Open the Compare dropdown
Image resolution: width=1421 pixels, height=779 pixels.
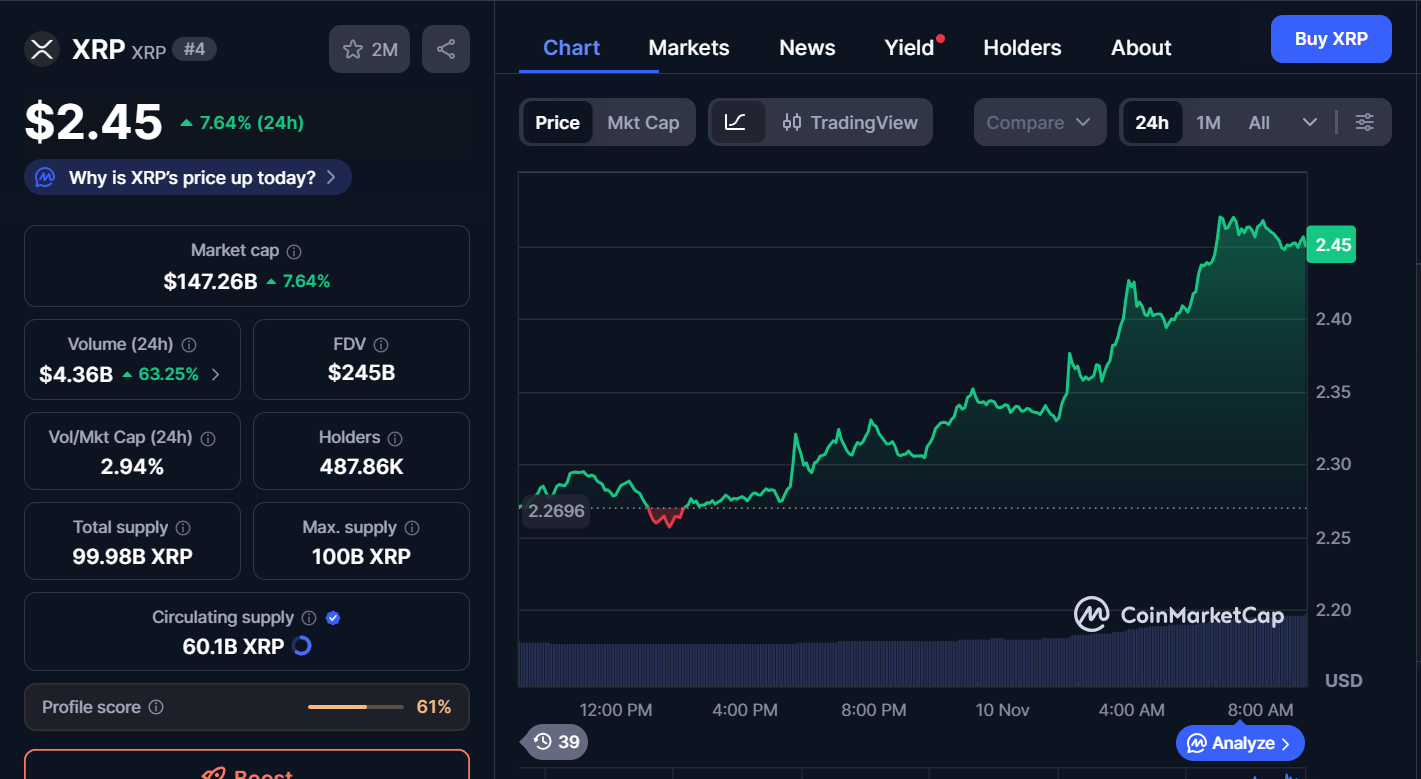[x=1039, y=121]
